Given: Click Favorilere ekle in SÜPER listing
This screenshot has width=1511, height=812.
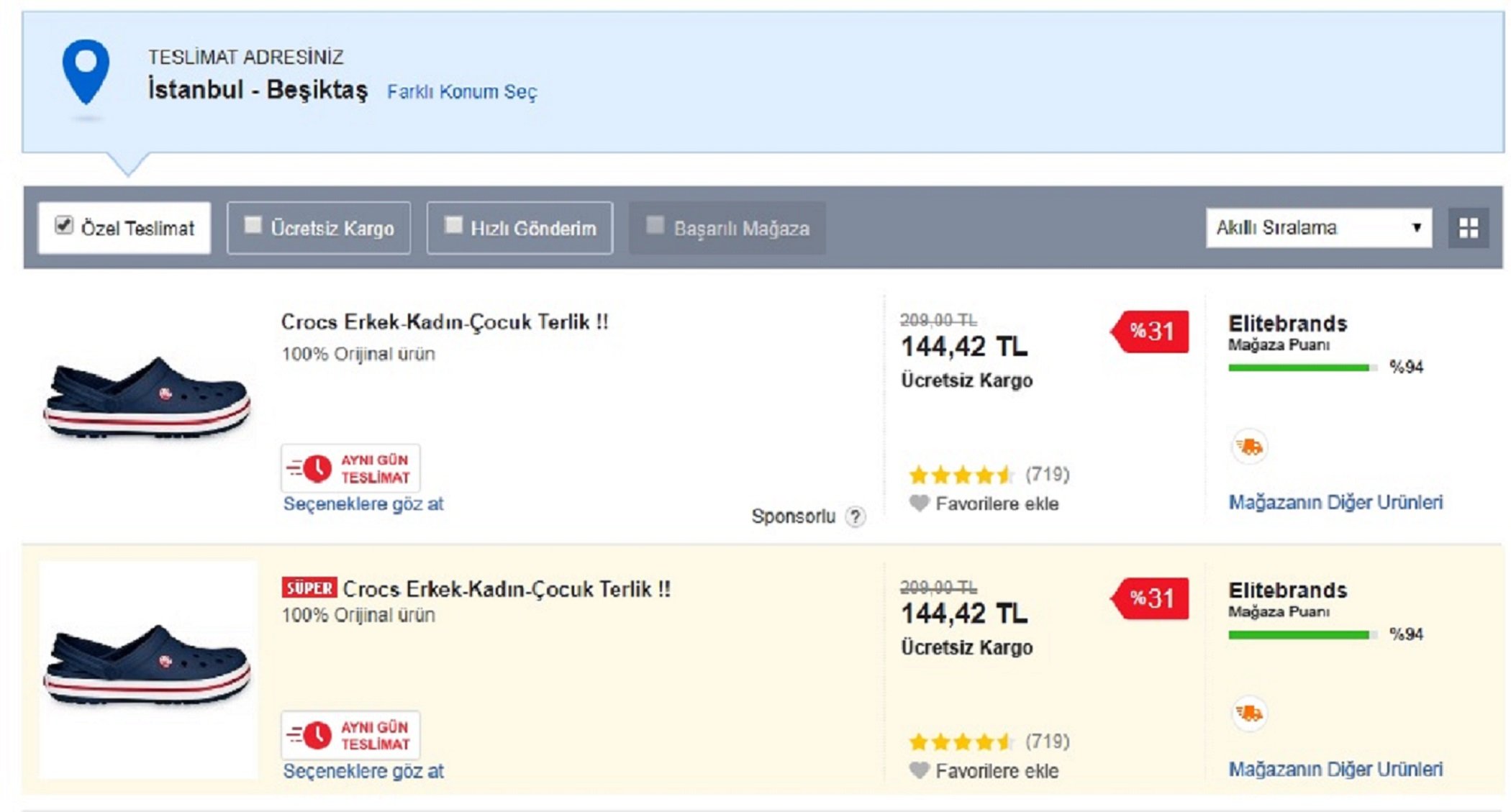Looking at the screenshot, I should tap(997, 771).
